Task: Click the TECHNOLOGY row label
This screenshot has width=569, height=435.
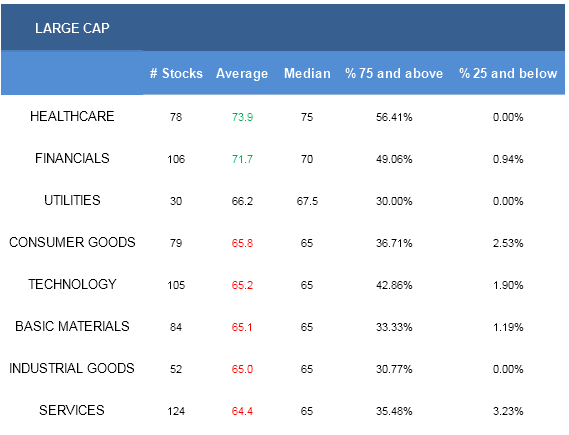Action: (x=72, y=284)
